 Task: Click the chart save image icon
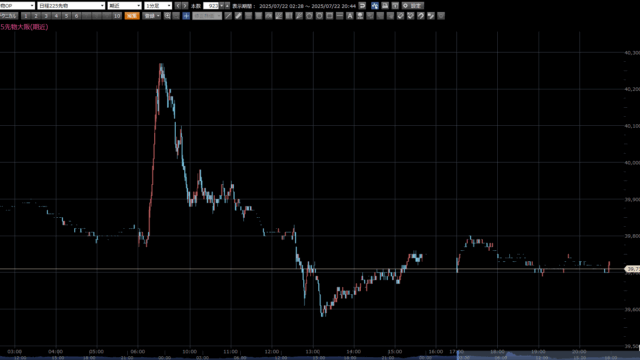[385, 6]
